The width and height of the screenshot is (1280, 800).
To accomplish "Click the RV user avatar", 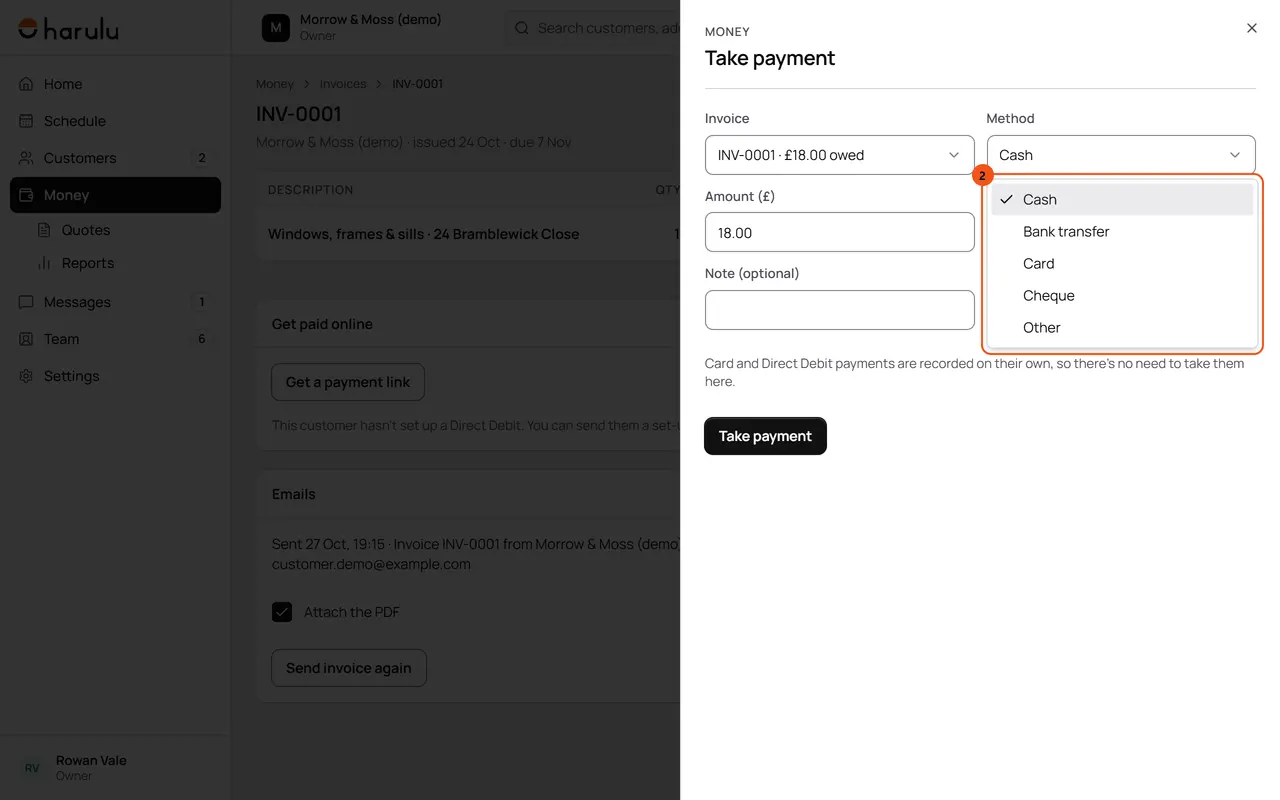I will (32, 768).
